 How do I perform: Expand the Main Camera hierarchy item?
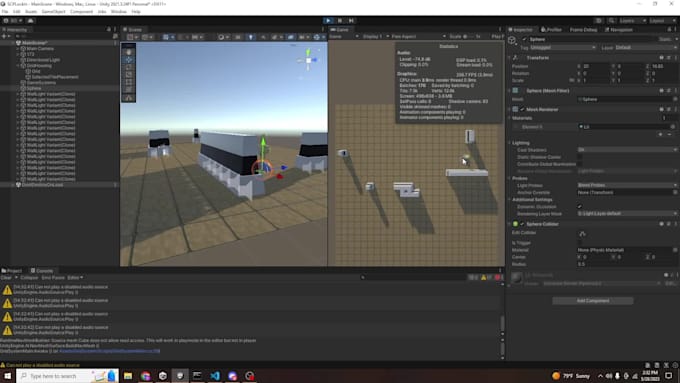pyautogui.click(x=18, y=49)
